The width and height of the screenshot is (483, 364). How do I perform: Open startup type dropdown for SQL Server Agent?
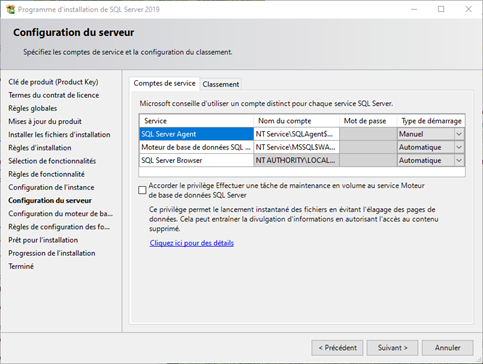459,134
